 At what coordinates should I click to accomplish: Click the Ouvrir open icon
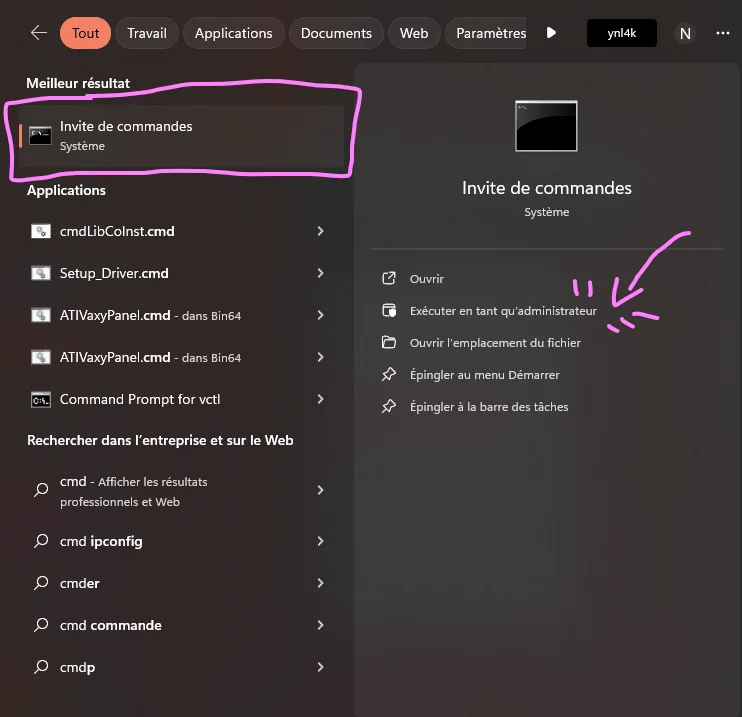(389, 279)
